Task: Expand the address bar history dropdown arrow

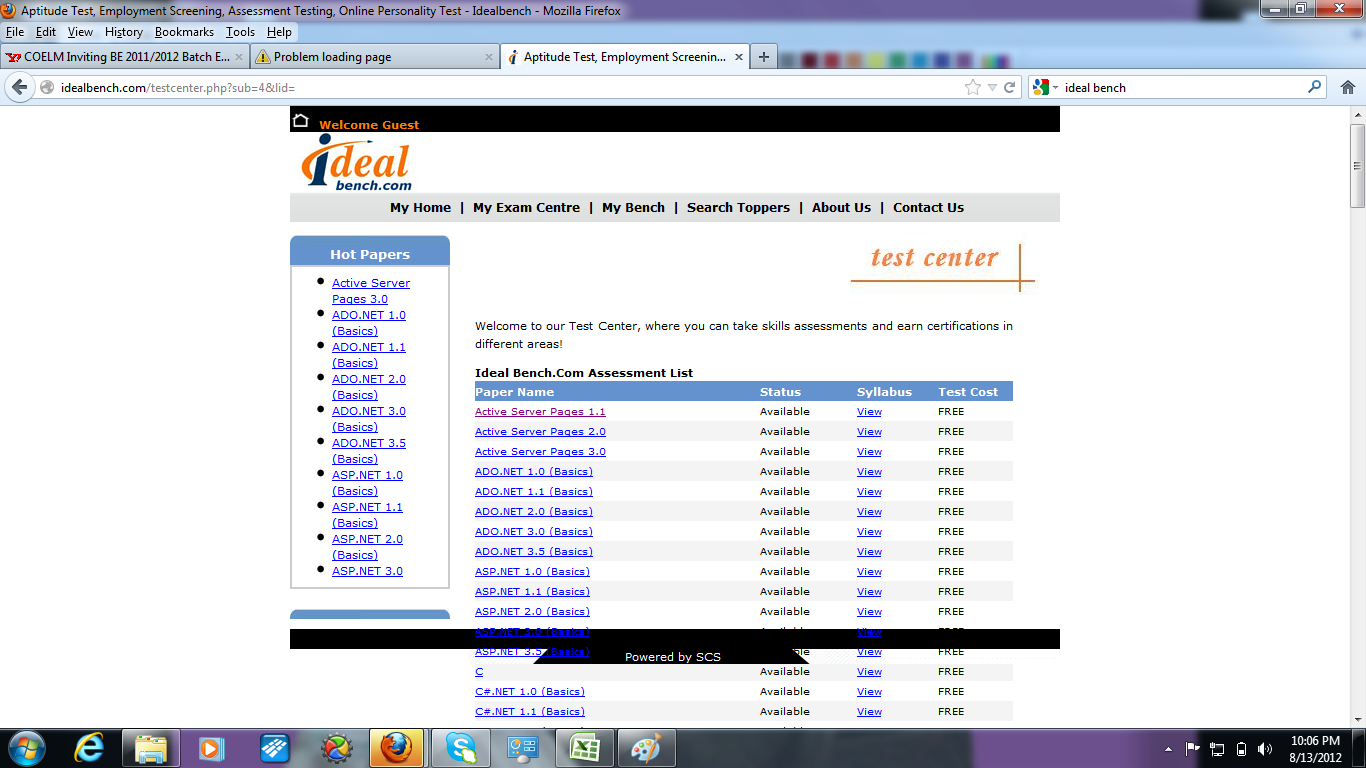Action: 992,88
